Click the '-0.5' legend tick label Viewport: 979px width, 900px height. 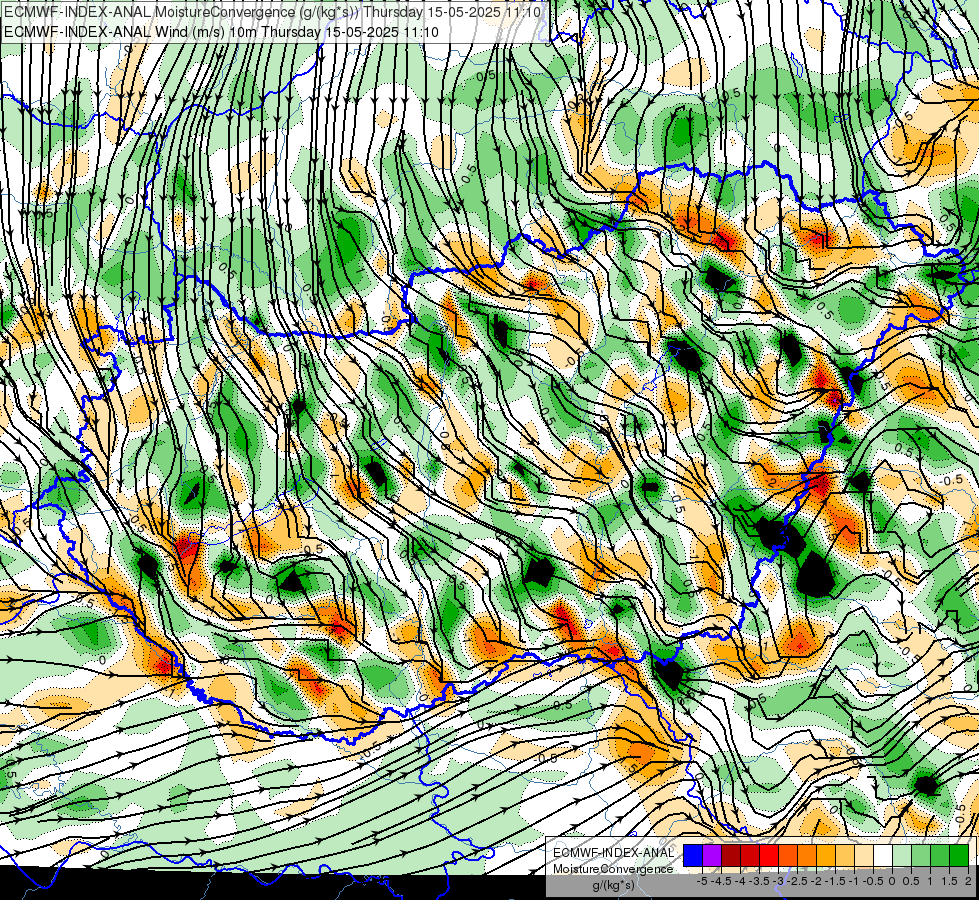click(x=873, y=881)
